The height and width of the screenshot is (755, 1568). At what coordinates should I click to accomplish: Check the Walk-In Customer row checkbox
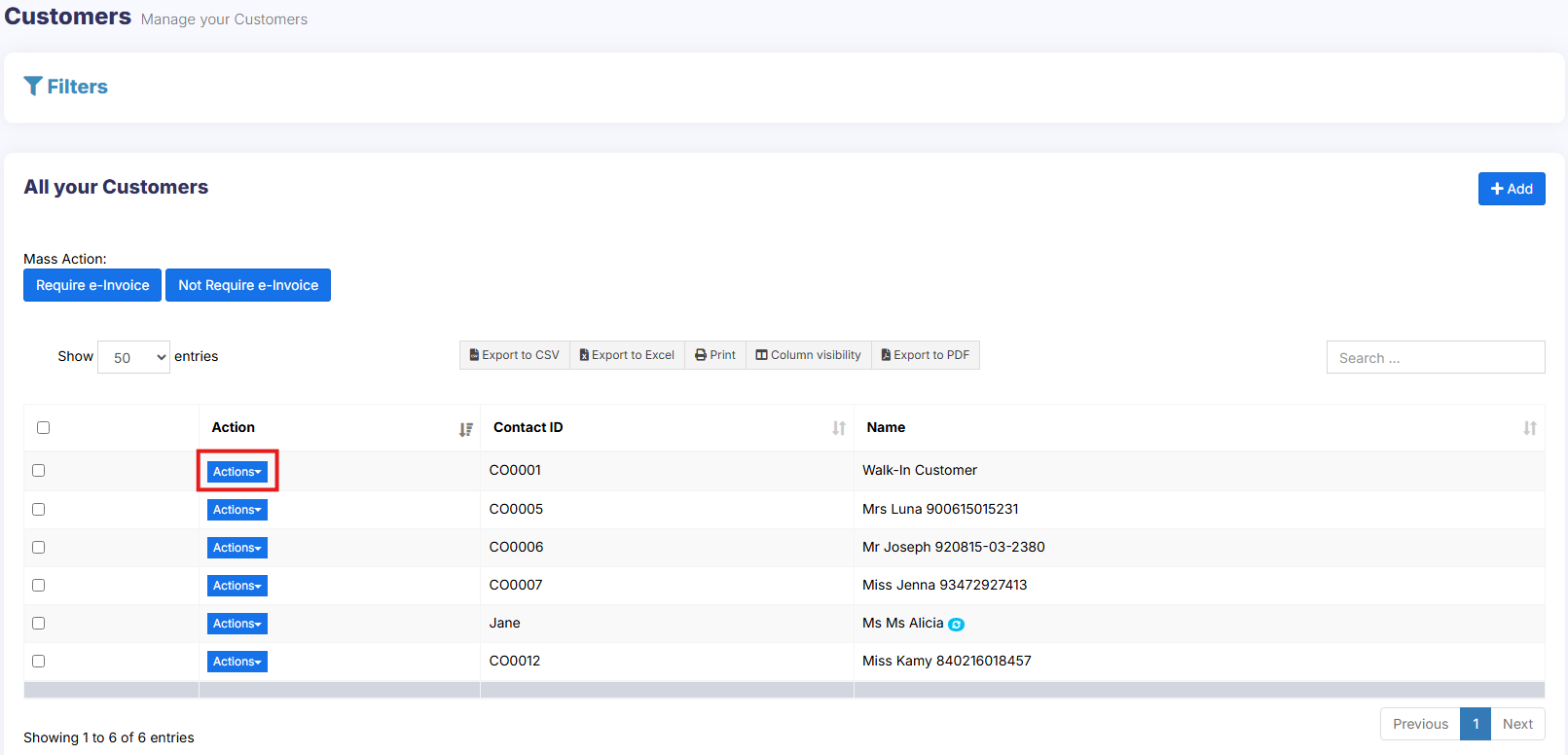(x=39, y=471)
